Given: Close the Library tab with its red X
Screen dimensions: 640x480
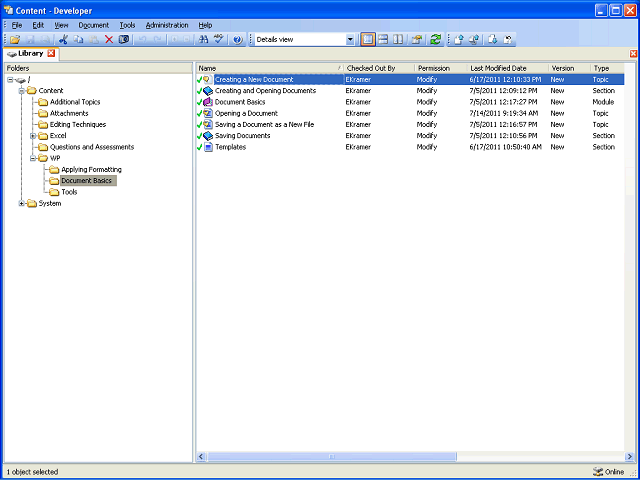Looking at the screenshot, I should (x=51, y=53).
